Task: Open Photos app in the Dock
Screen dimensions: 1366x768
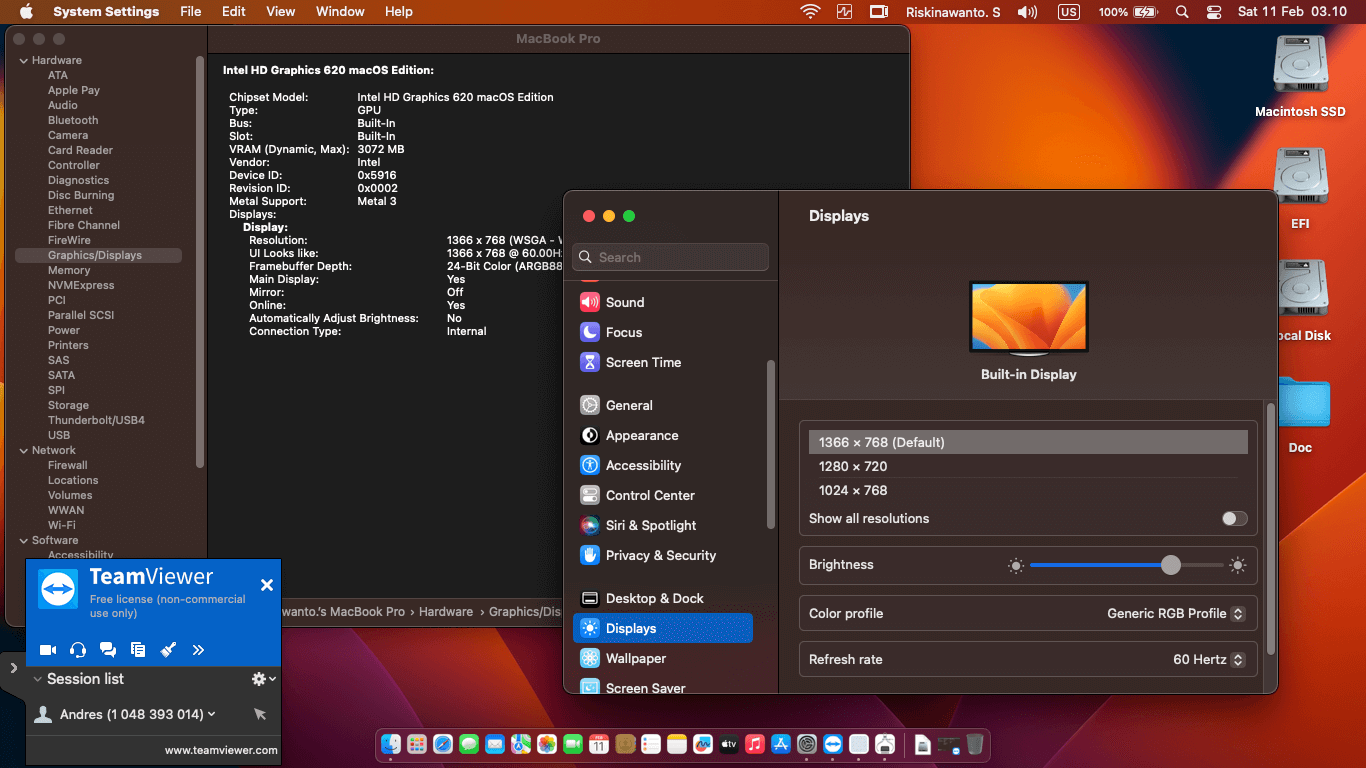Action: (x=547, y=744)
